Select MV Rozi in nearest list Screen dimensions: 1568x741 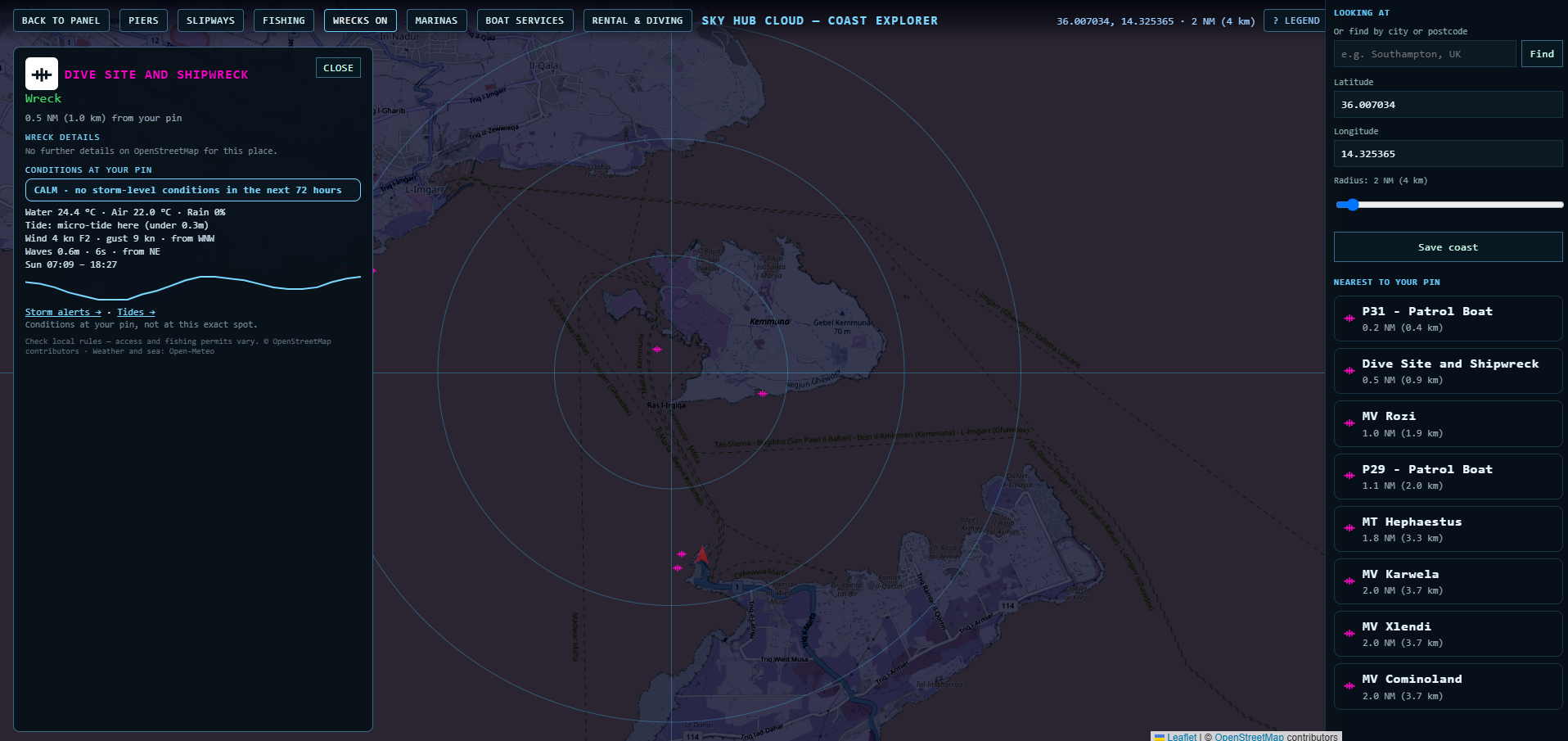click(1448, 423)
